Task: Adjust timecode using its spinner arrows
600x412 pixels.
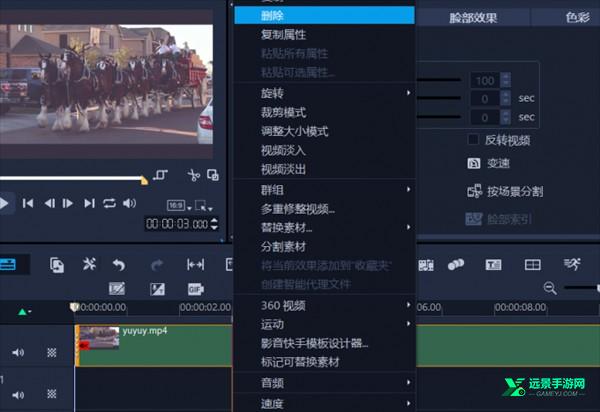Action: pyautogui.click(x=214, y=224)
